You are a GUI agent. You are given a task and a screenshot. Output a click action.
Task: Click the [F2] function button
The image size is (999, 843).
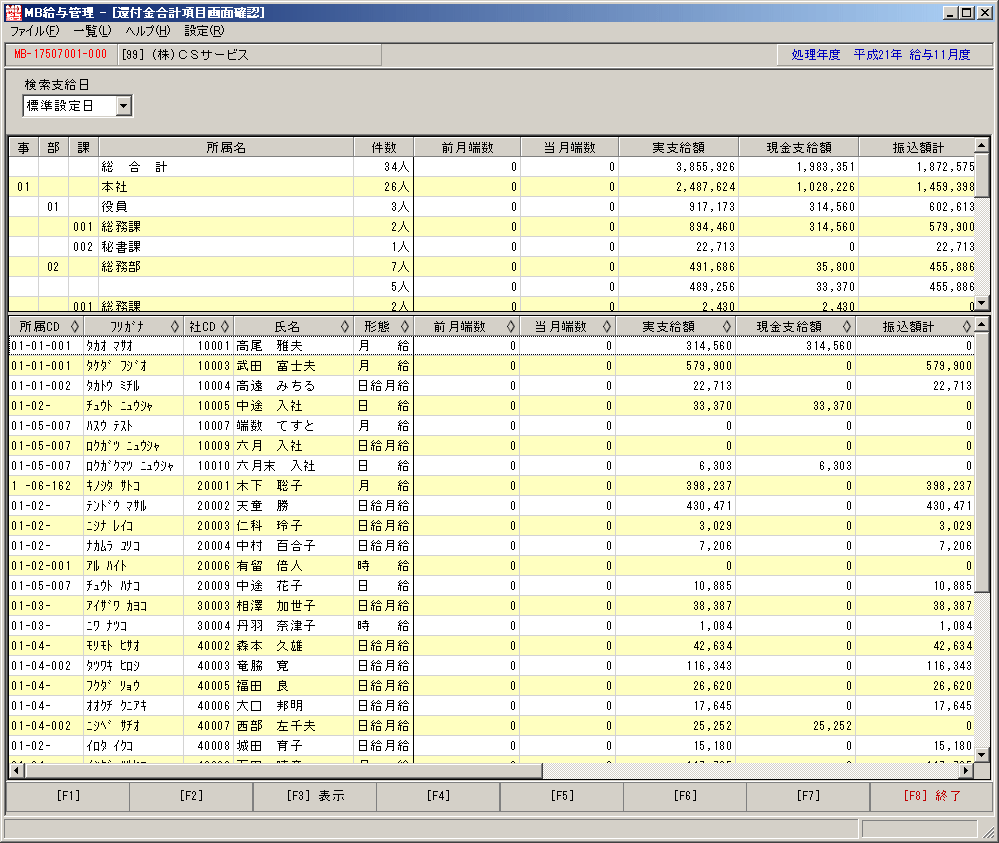point(191,796)
